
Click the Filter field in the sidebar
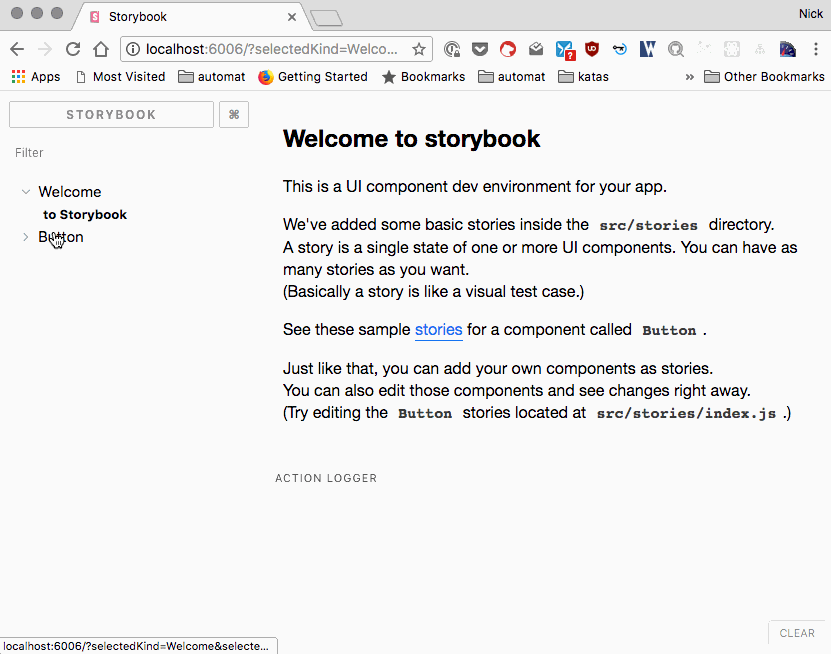[29, 152]
